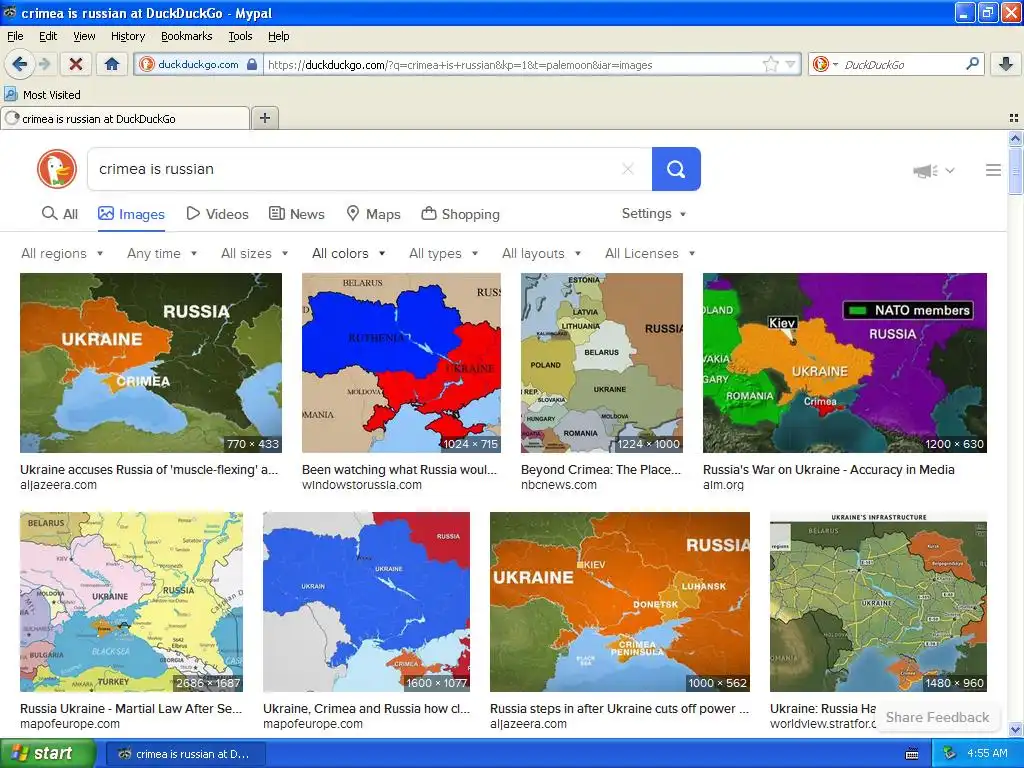Screen dimensions: 1024x768
Task: Expand the All colors filter
Action: coord(349,253)
